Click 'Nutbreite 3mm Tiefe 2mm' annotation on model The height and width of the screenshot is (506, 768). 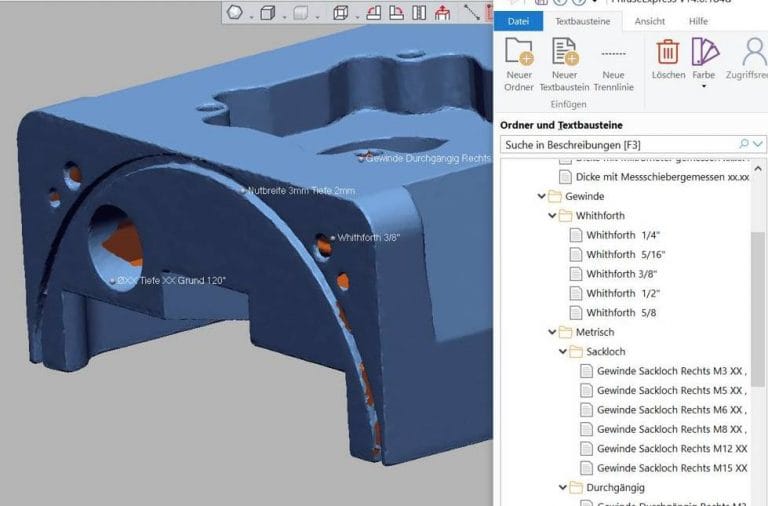[x=301, y=191]
